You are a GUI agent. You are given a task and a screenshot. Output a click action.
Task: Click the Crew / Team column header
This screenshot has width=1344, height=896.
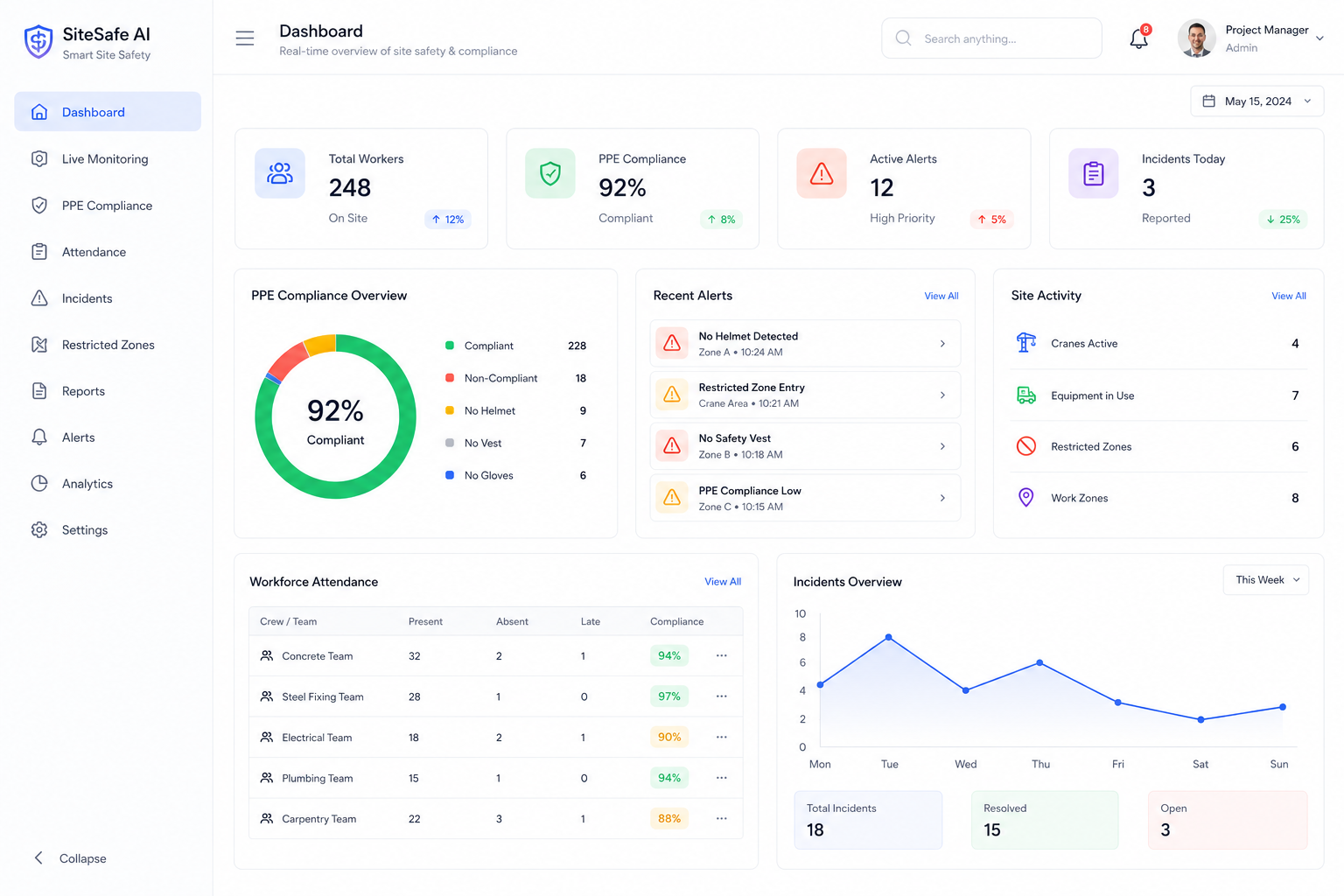pyautogui.click(x=288, y=621)
